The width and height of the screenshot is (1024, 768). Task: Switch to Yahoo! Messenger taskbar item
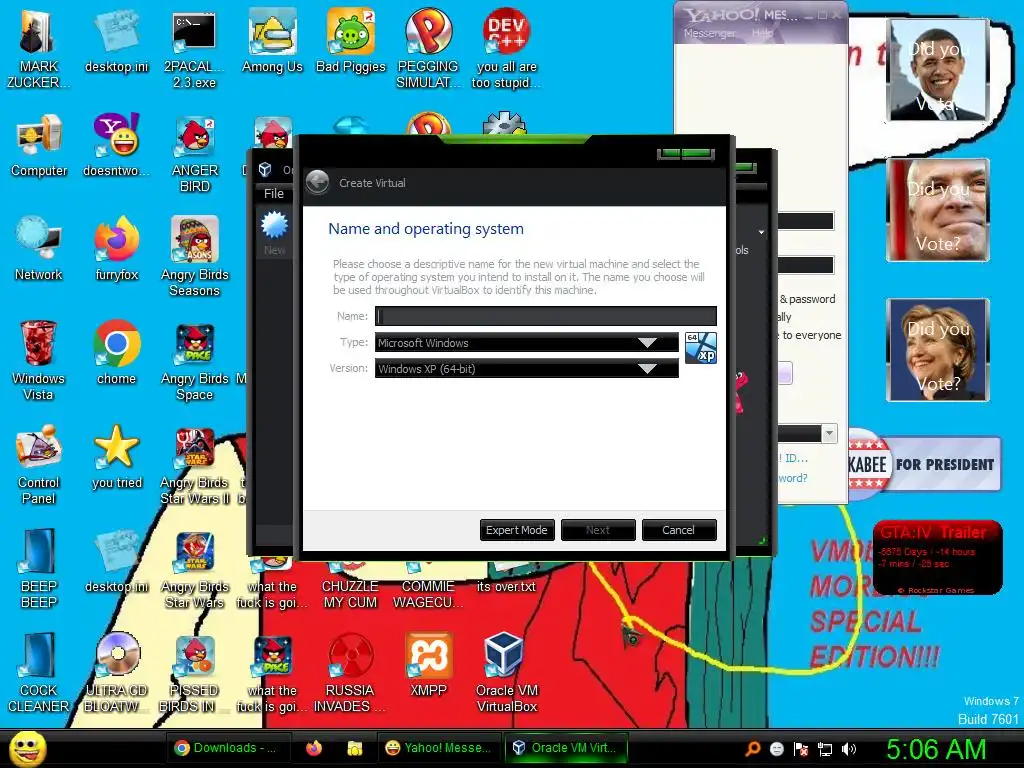point(438,748)
